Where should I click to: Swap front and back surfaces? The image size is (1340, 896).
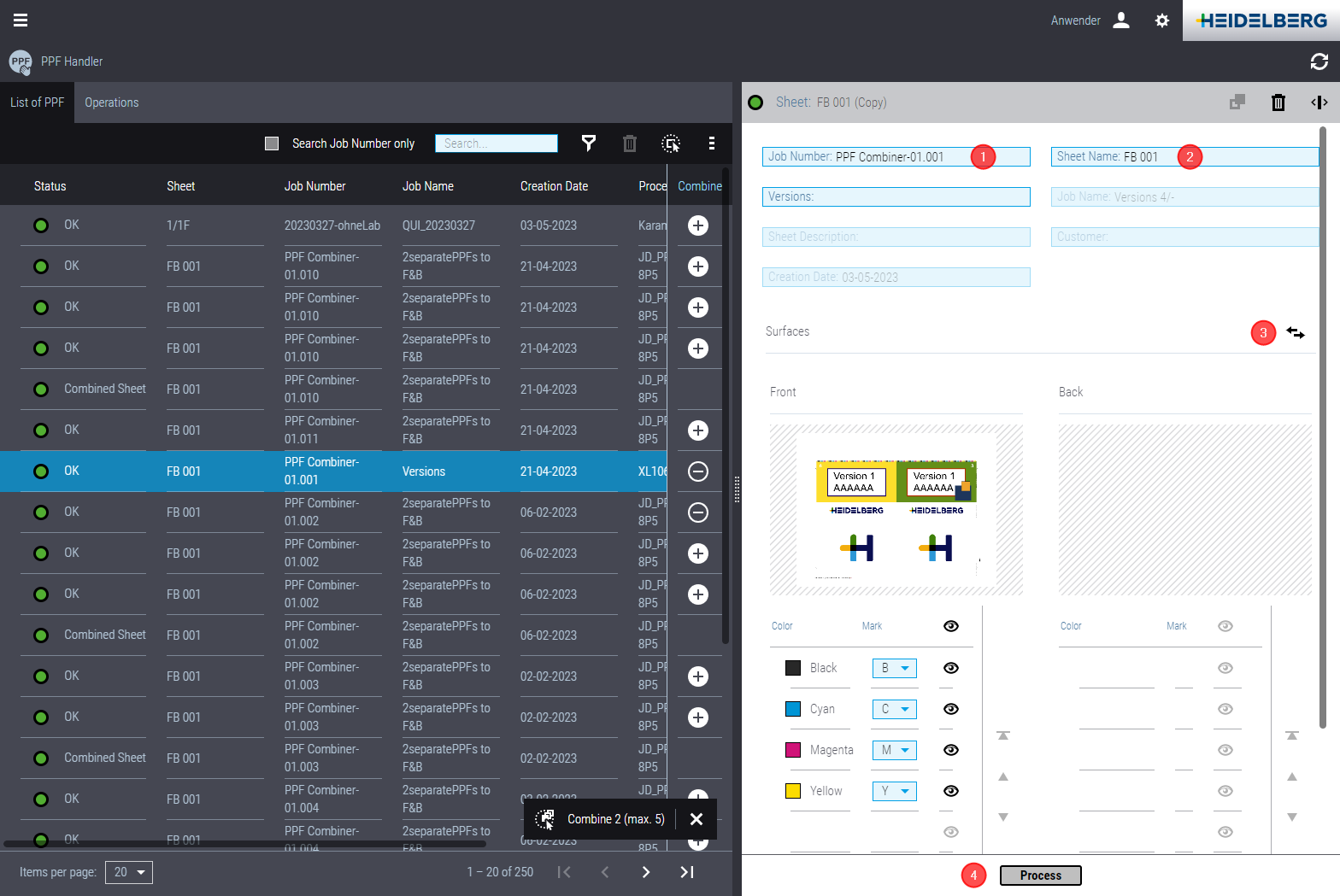(x=1296, y=333)
